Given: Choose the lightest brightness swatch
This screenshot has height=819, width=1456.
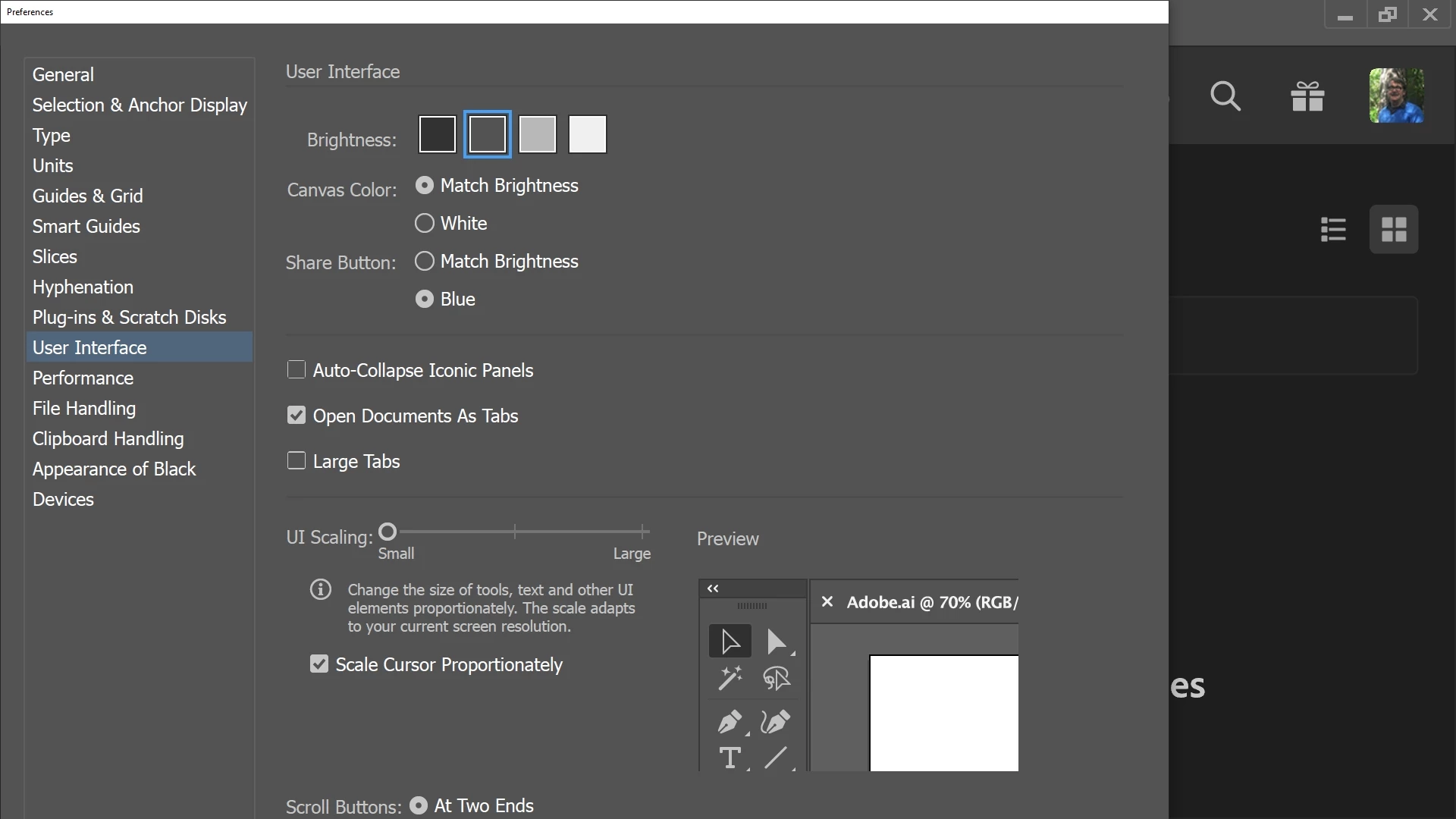Looking at the screenshot, I should pyautogui.click(x=588, y=134).
